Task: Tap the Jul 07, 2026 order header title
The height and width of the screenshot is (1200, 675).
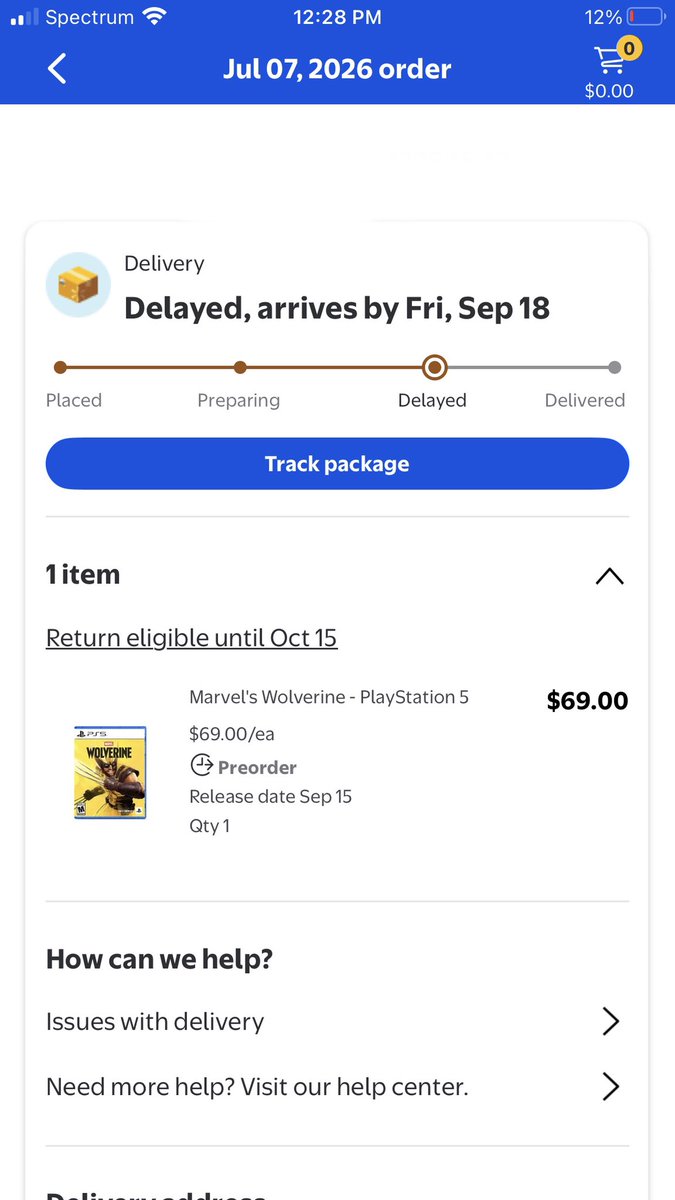Action: pos(337,69)
